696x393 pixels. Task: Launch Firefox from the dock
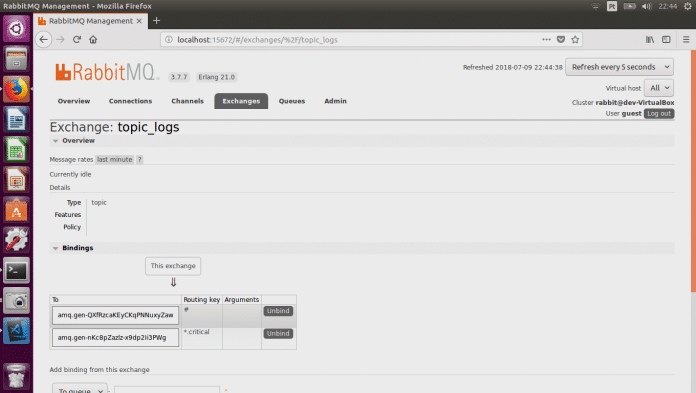(16, 89)
